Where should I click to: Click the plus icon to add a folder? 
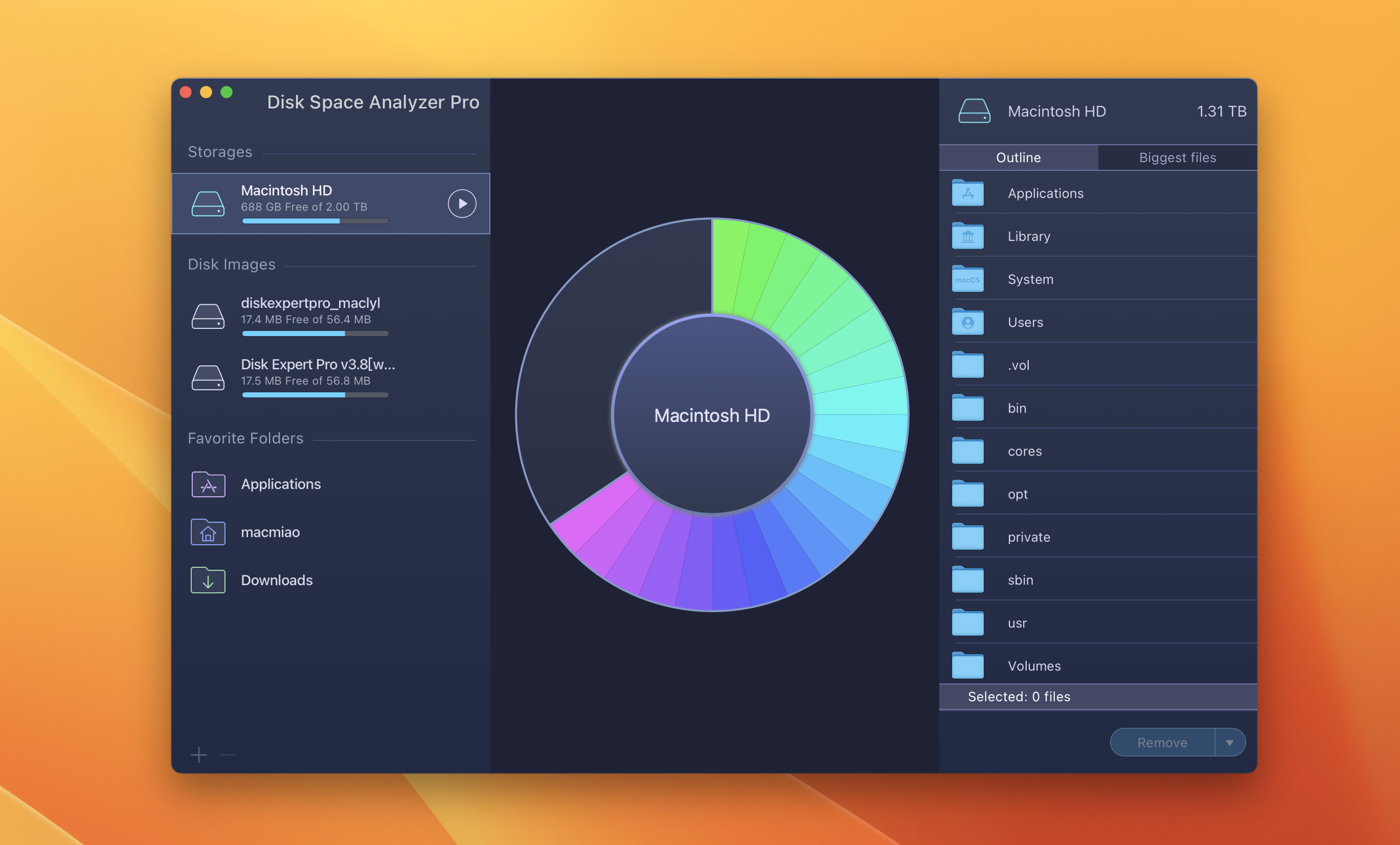coord(199,755)
